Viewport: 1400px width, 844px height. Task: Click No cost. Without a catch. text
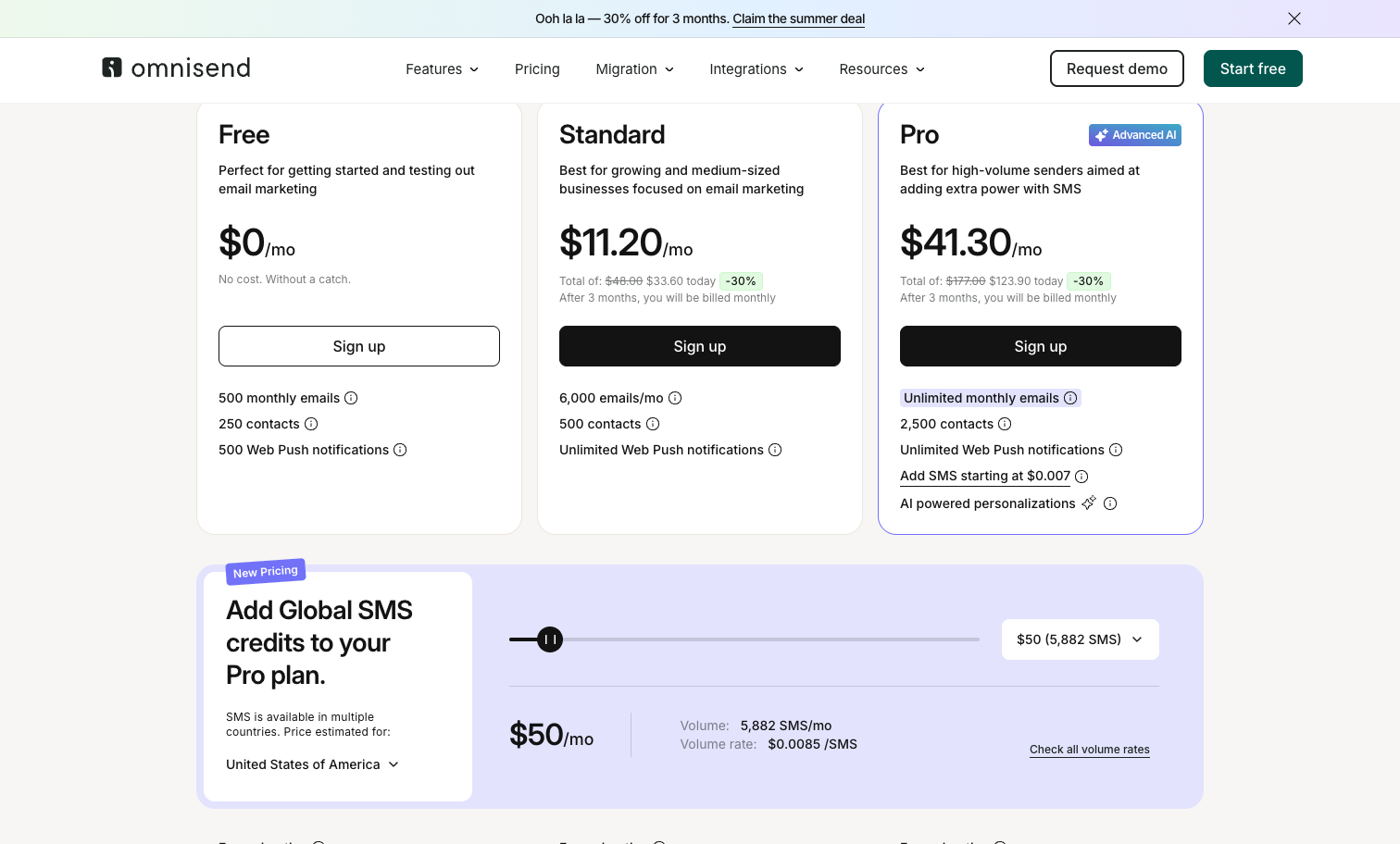click(284, 279)
